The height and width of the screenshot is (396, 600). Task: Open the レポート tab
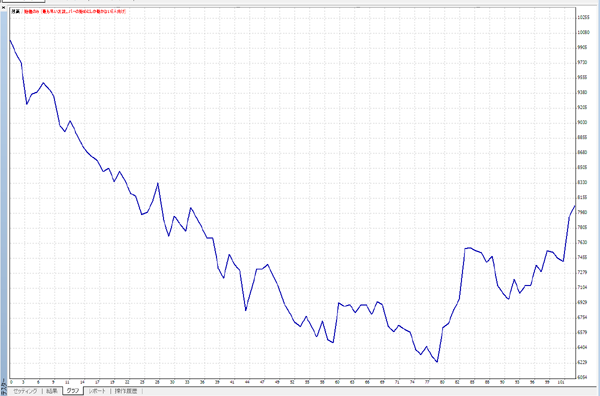click(96, 391)
